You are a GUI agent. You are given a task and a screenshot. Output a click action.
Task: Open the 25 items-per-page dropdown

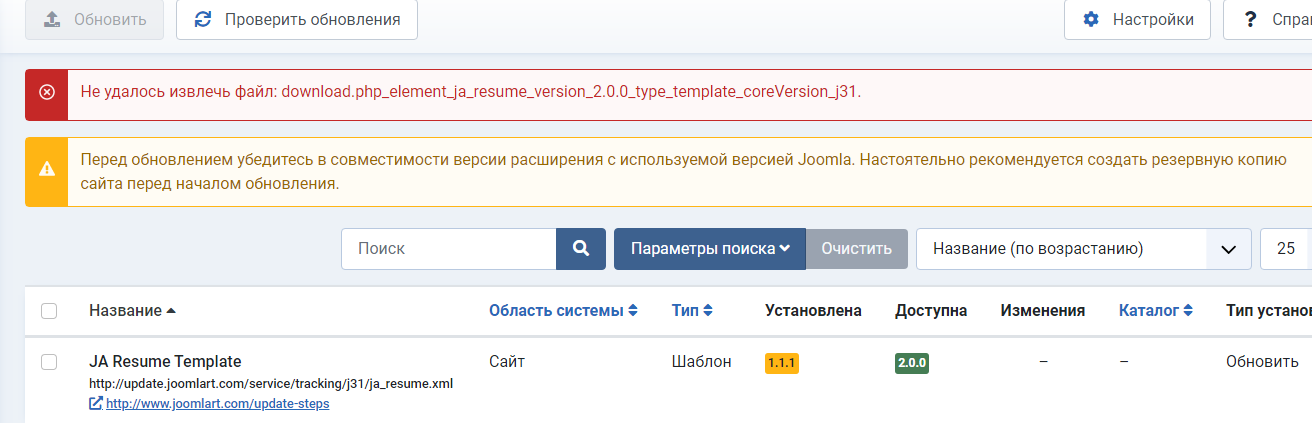pyautogui.click(x=1286, y=249)
